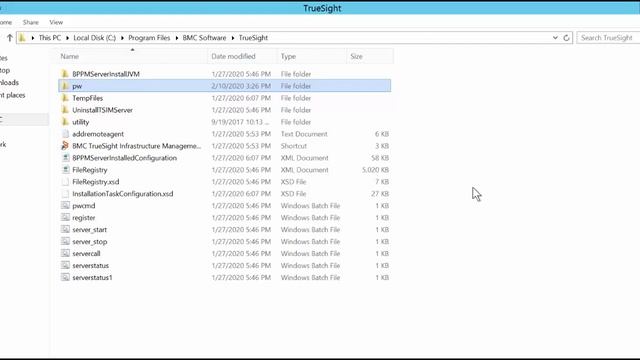The height and width of the screenshot is (360, 640).
Task: Click the TempFiles folder icon
Action: tap(65, 98)
